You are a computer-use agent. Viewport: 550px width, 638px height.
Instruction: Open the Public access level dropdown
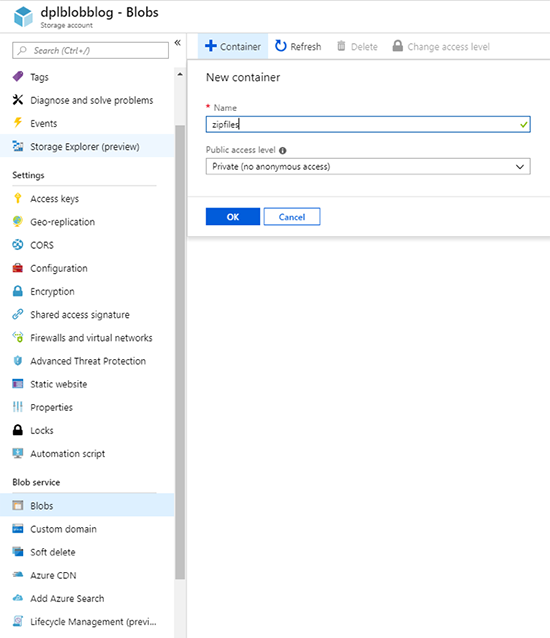(368, 166)
